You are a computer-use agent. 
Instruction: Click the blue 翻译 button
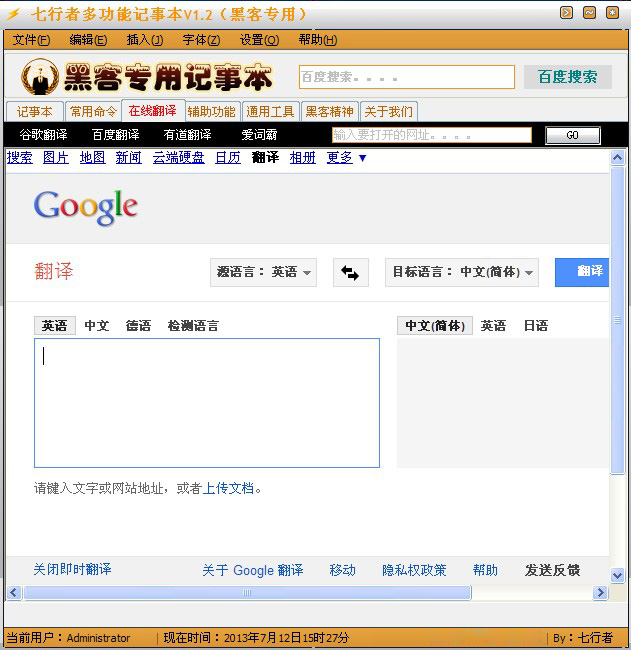tap(582, 272)
